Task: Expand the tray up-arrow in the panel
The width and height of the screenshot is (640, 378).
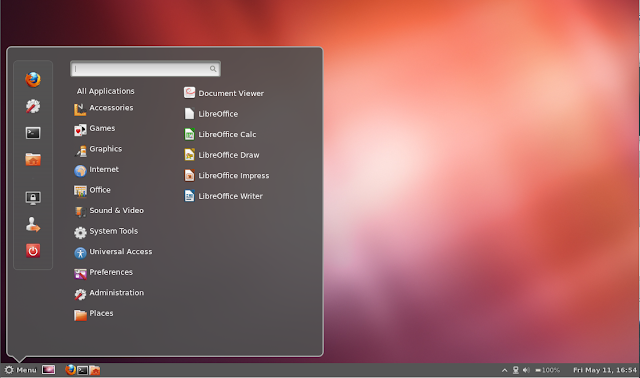Action: pyautogui.click(x=504, y=370)
